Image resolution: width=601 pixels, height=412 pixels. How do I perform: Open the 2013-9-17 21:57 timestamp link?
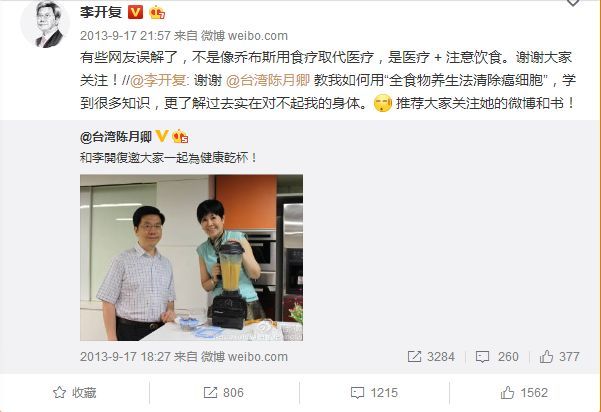pyautogui.click(x=125, y=36)
